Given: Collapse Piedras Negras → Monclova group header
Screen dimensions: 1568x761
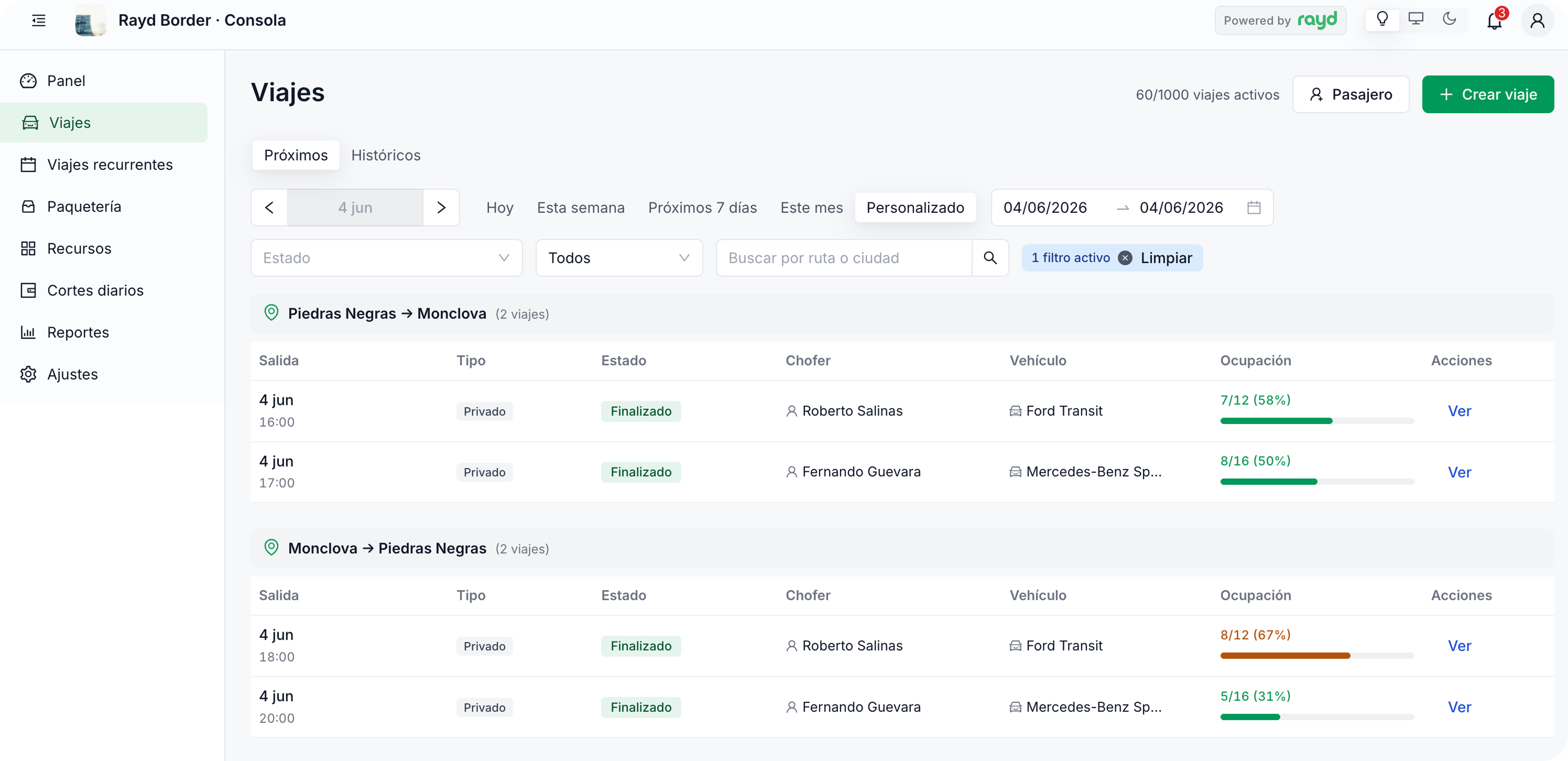Looking at the screenshot, I should pyautogui.click(x=902, y=313).
